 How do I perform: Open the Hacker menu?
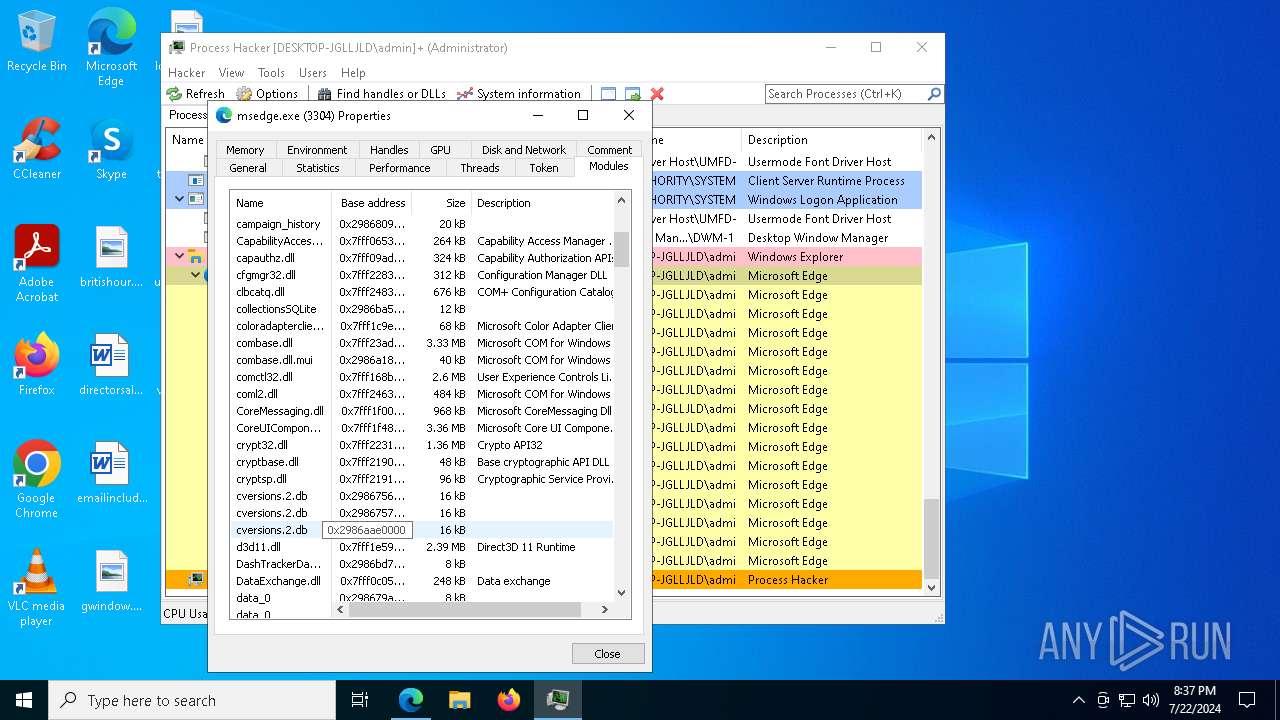(x=187, y=73)
